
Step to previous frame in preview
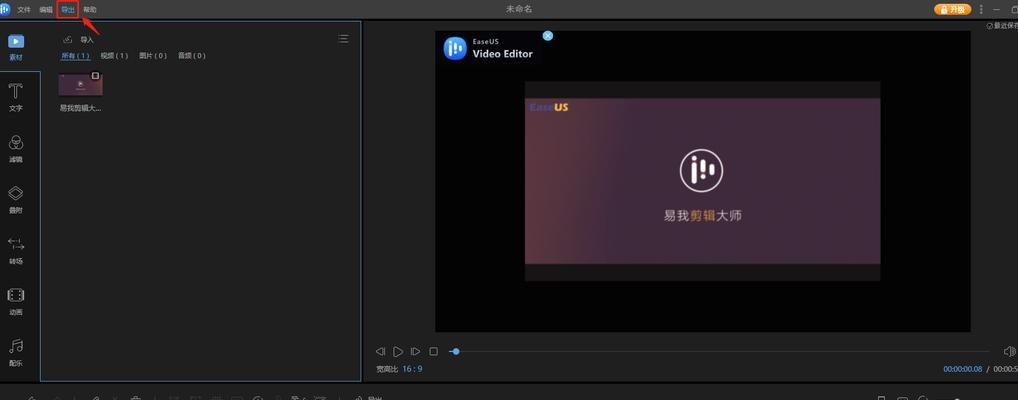coord(380,351)
